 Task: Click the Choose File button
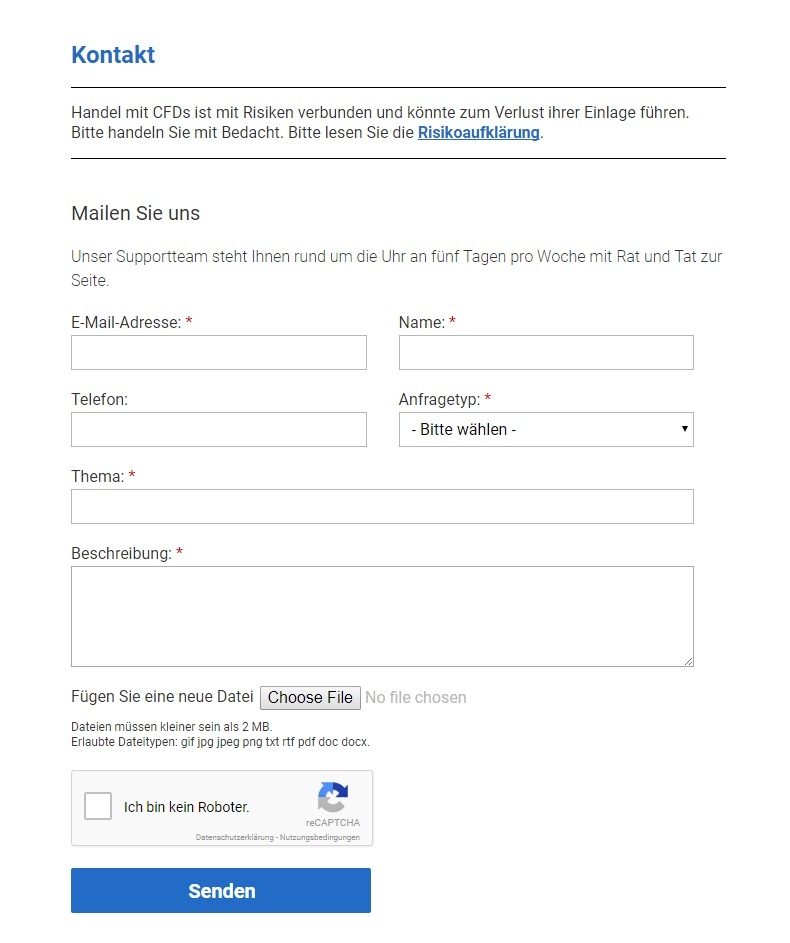[310, 697]
